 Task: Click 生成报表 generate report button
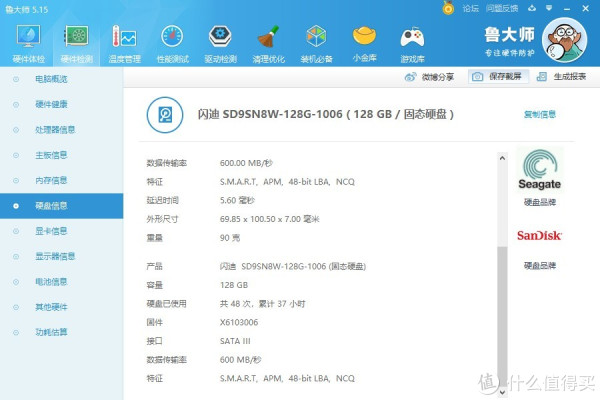[x=561, y=77]
